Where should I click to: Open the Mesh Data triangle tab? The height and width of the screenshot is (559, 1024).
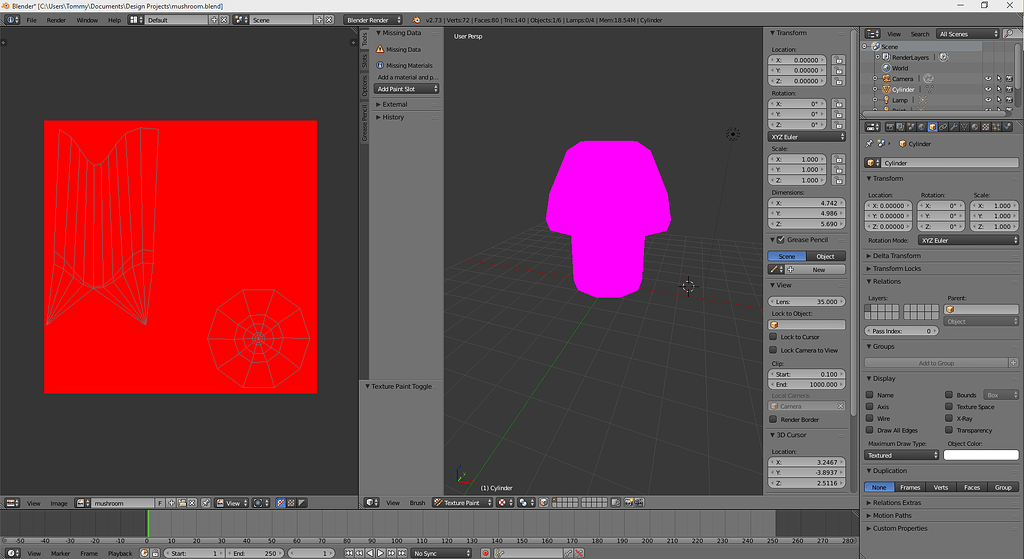tap(964, 127)
